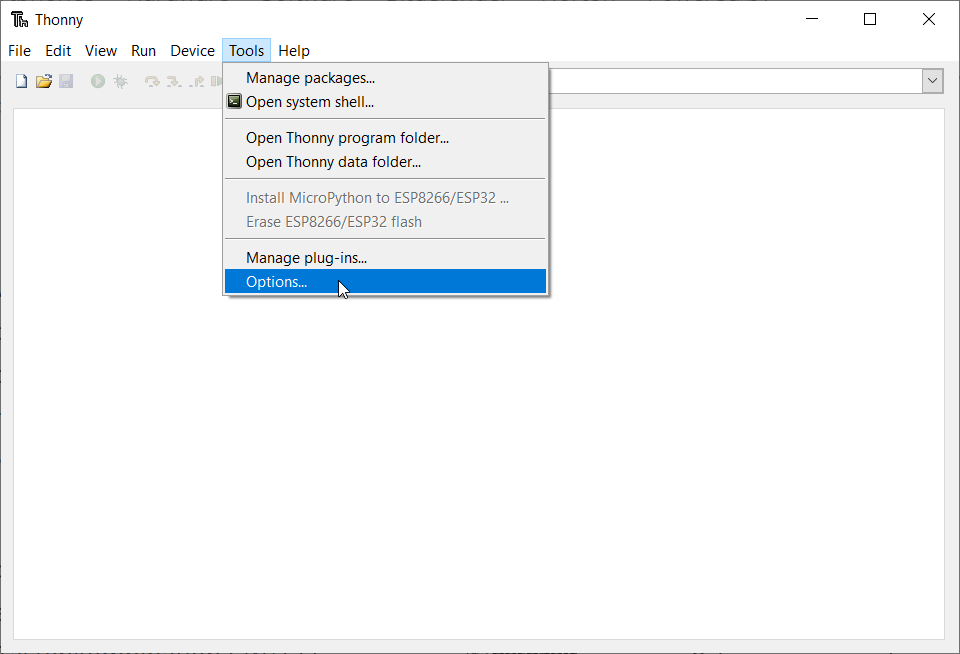The width and height of the screenshot is (960, 654).
Task: Open the View menu
Action: coord(101,51)
